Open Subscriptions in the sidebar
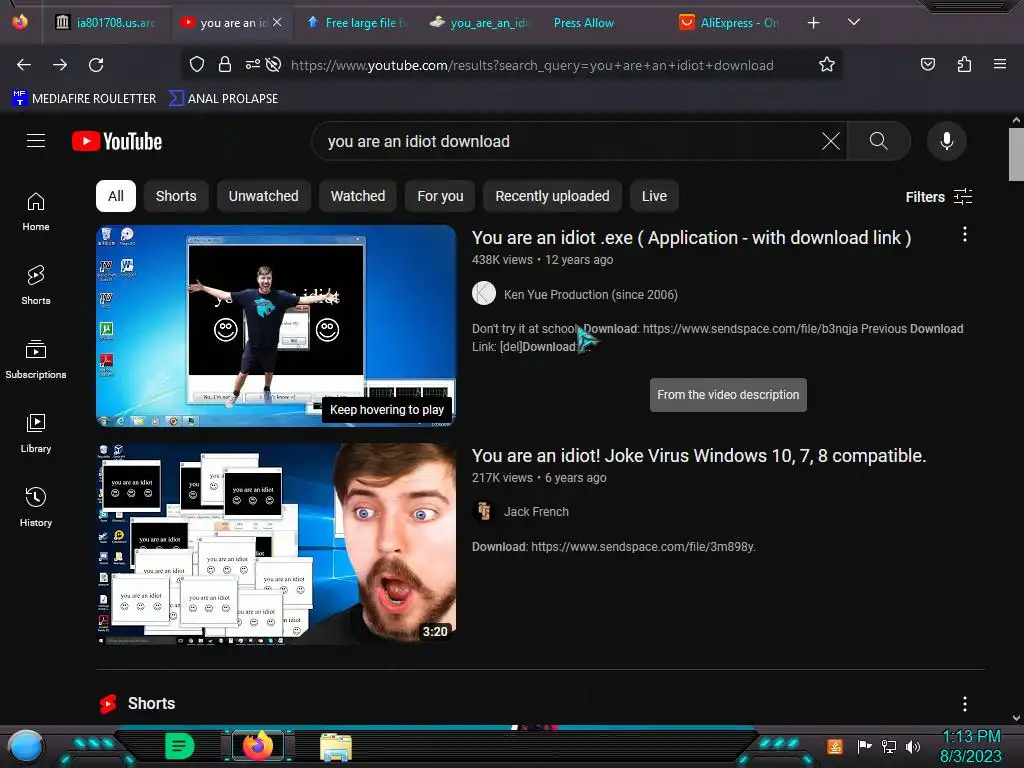This screenshot has width=1024, height=768. pos(36,359)
